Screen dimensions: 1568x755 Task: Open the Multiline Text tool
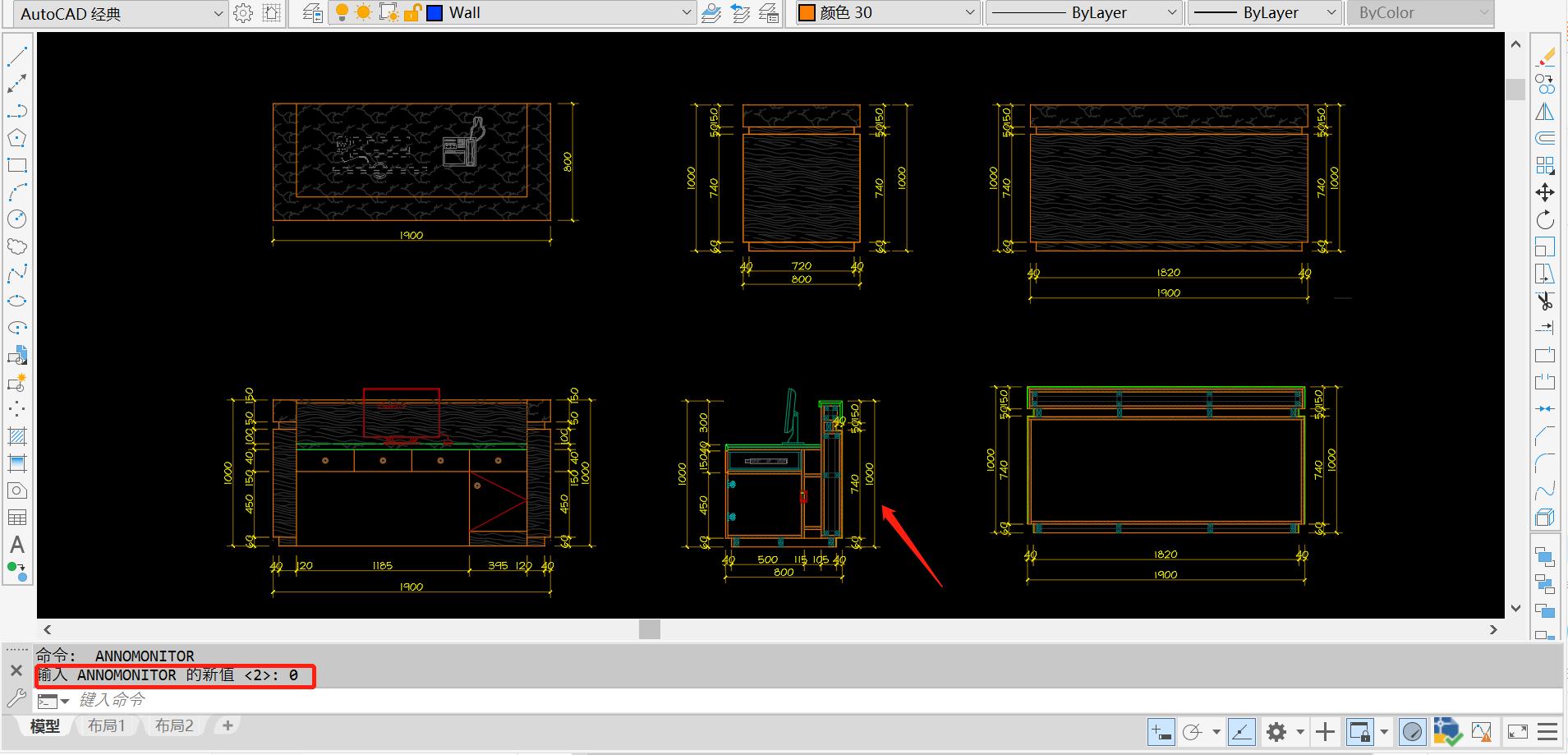pyautogui.click(x=17, y=545)
